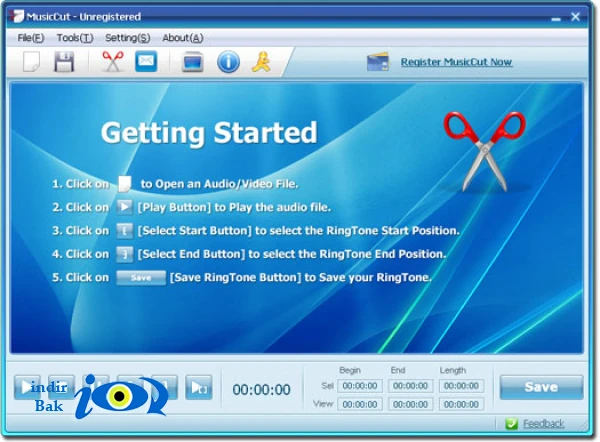
Task: Click the View Length time field
Action: [461, 404]
